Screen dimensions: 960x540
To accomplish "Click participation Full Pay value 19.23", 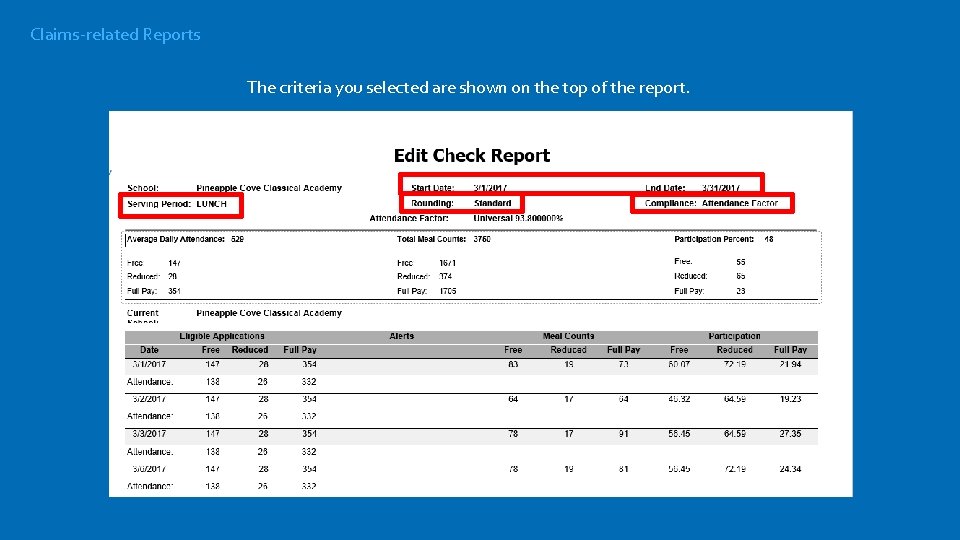I will [790, 399].
